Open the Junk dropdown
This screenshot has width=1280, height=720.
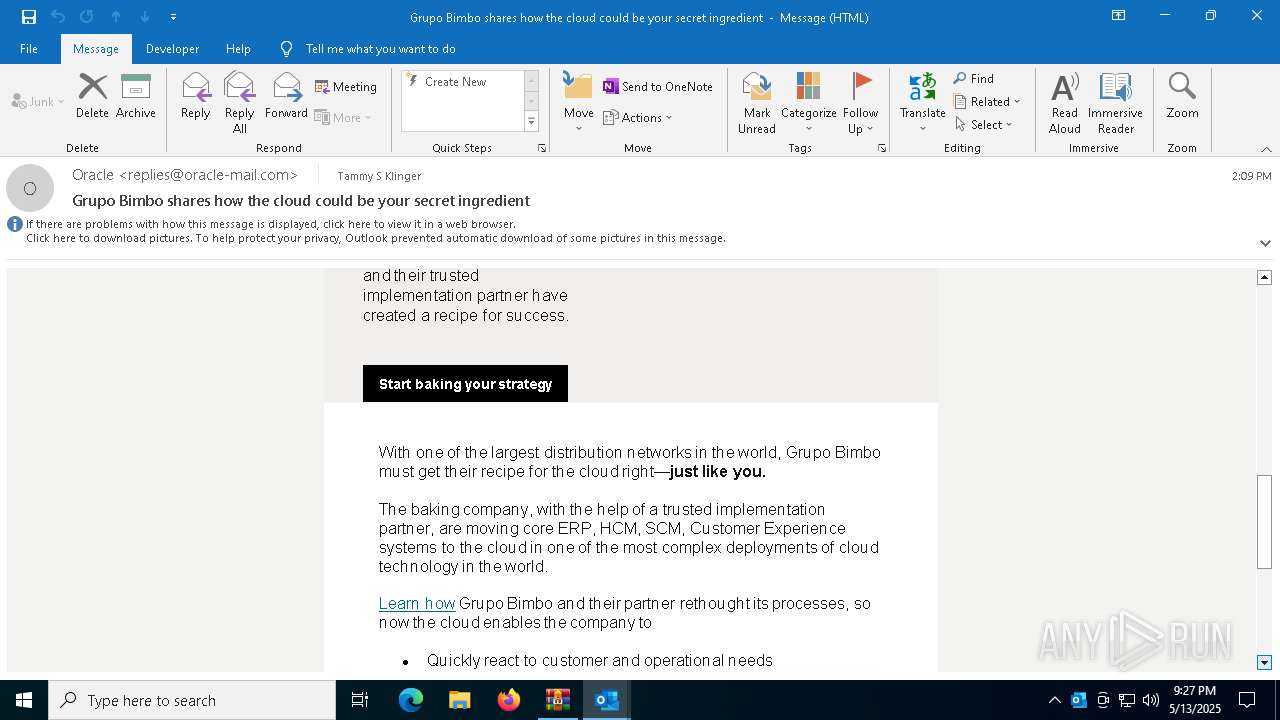pyautogui.click(x=38, y=101)
